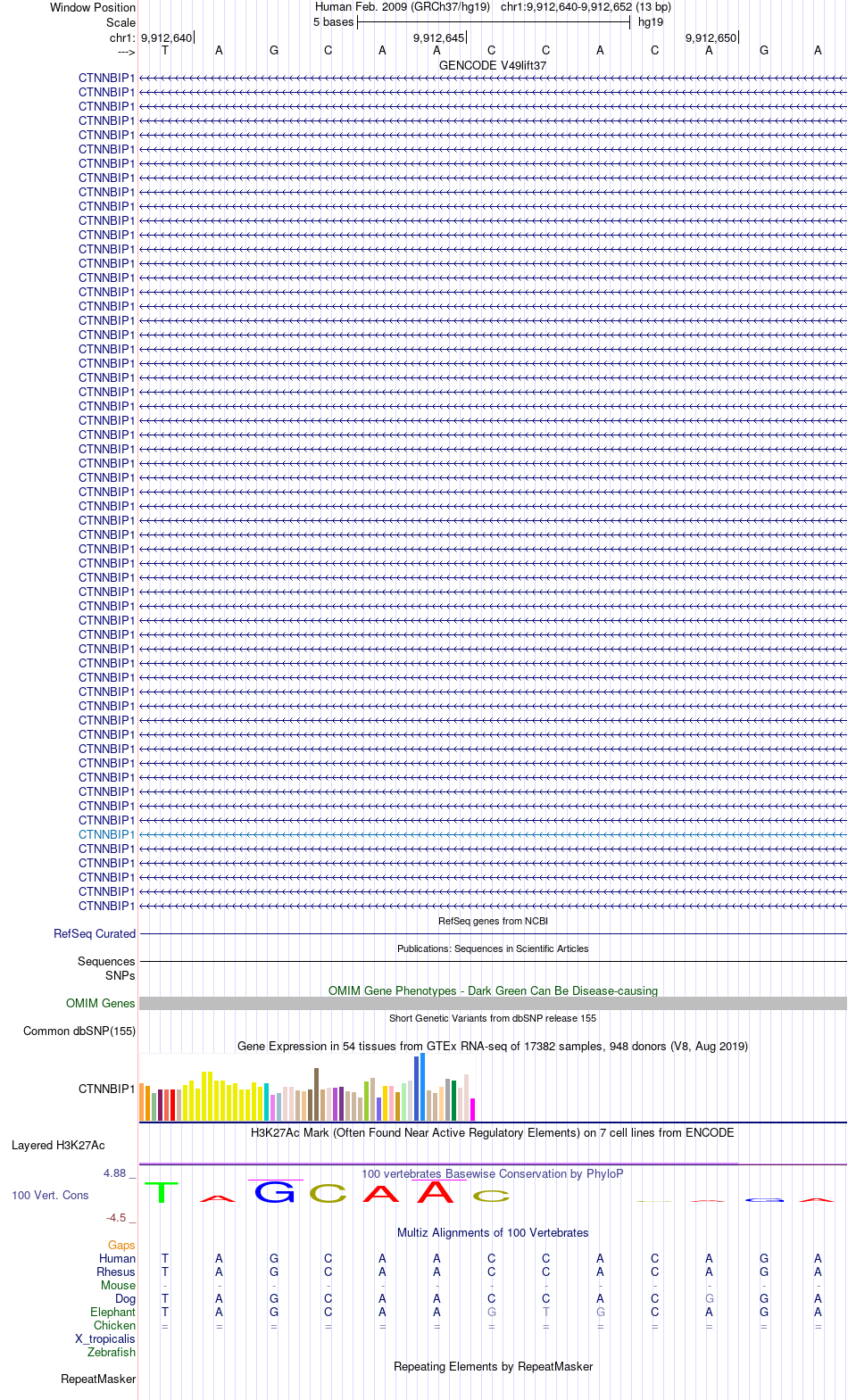This screenshot has height=1400, width=848.
Task: Click the hg19 label beside the scale bar
Action: pyautogui.click(x=651, y=22)
